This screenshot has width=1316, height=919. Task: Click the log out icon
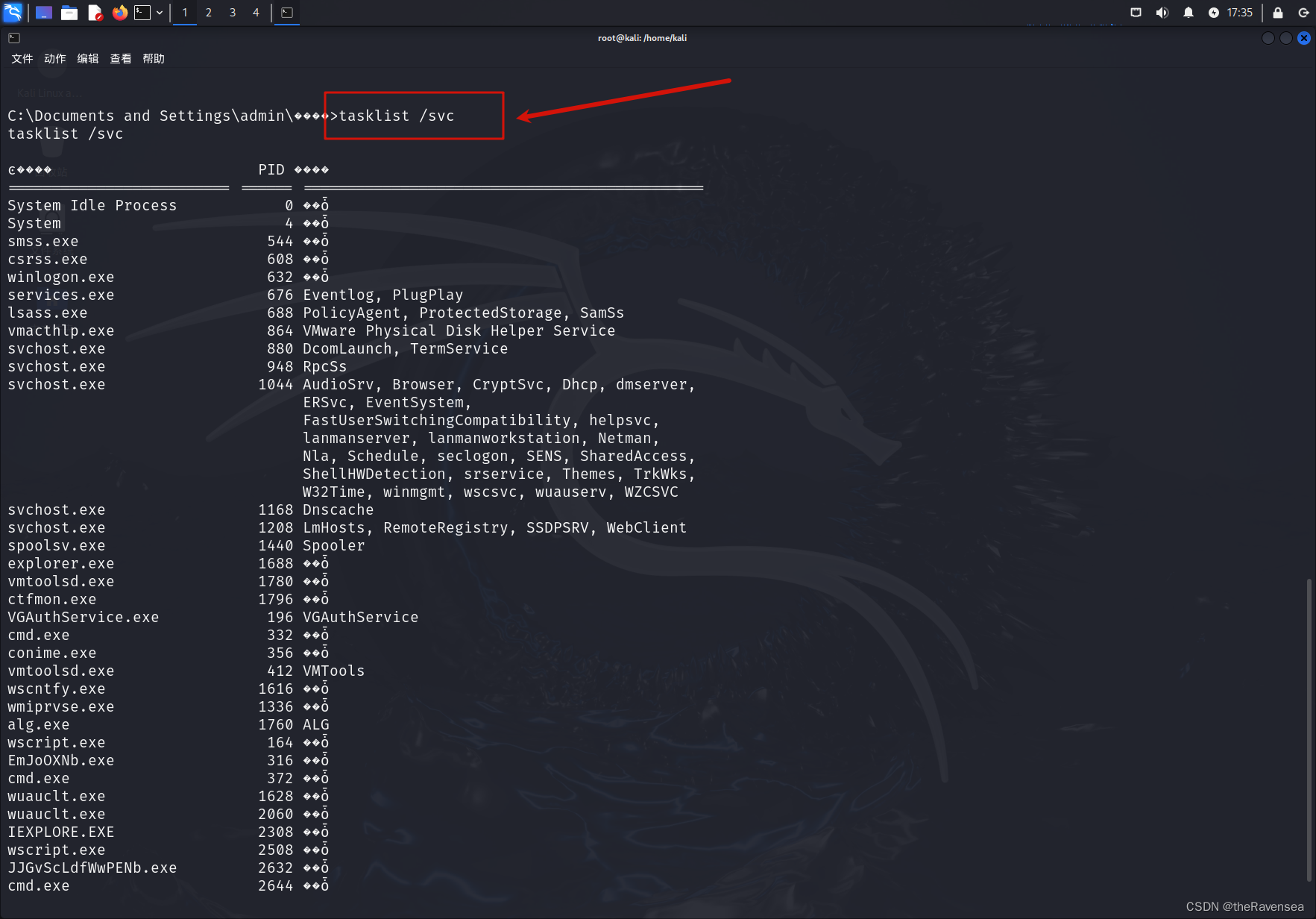tap(1304, 13)
